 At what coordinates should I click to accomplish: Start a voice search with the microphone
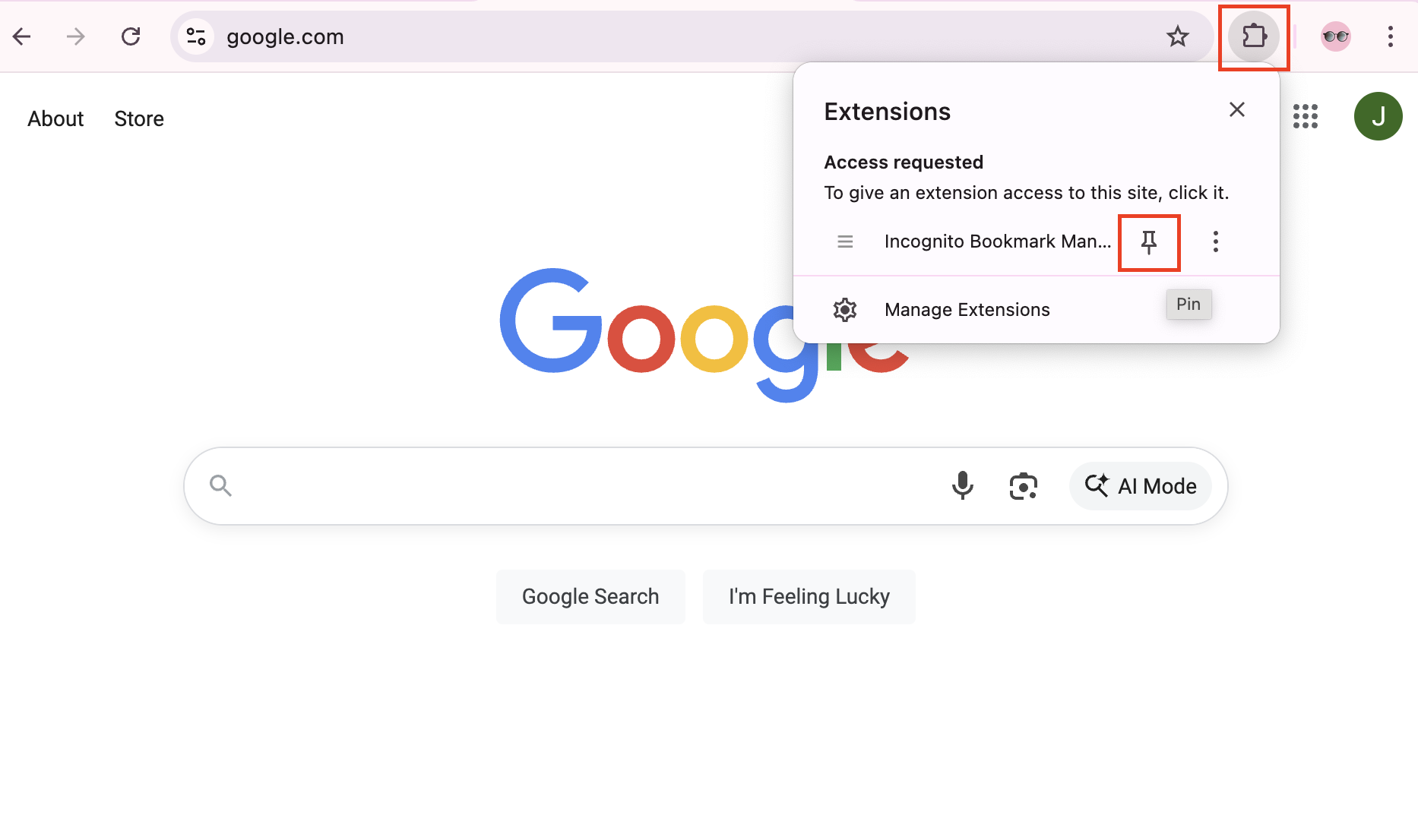pos(963,486)
